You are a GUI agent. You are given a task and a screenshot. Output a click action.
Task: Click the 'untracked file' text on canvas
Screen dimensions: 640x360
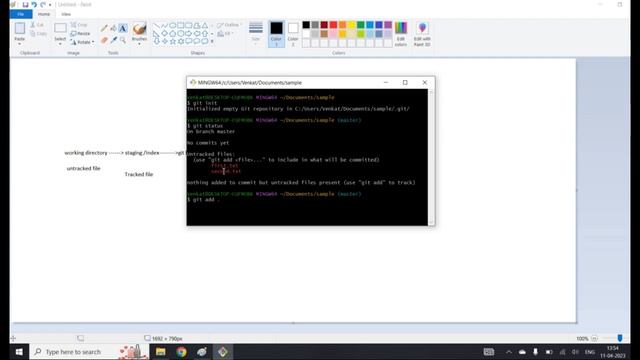[83, 168]
